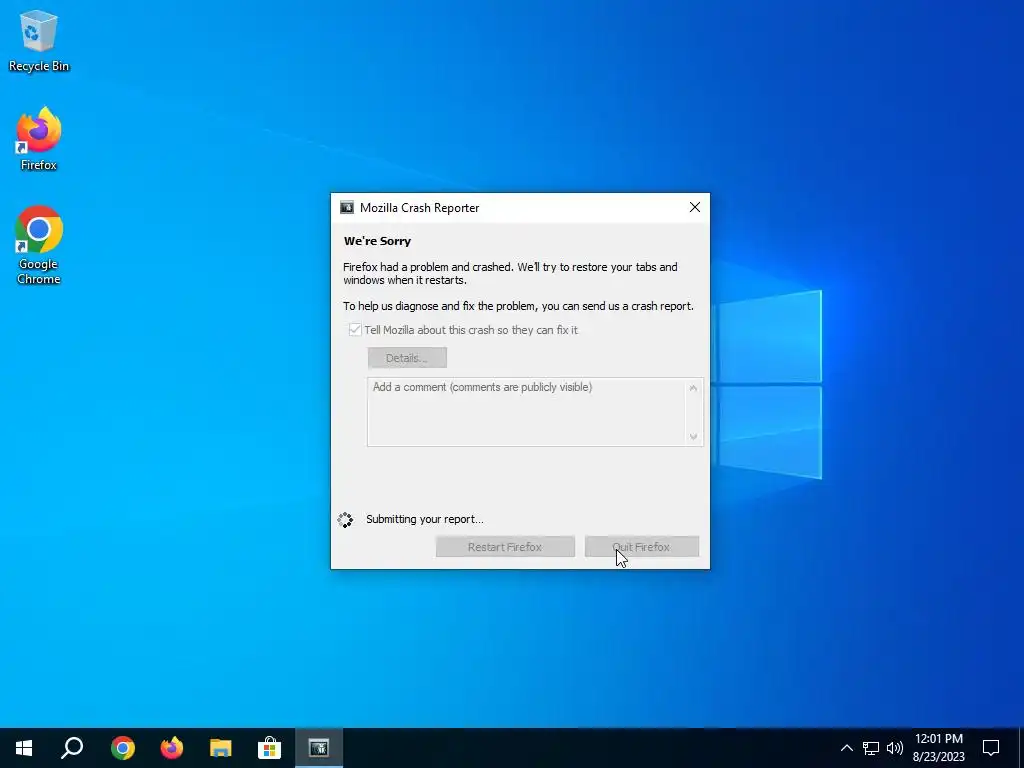Click the We're Sorry heading
The height and width of the screenshot is (768, 1024).
[377, 241]
